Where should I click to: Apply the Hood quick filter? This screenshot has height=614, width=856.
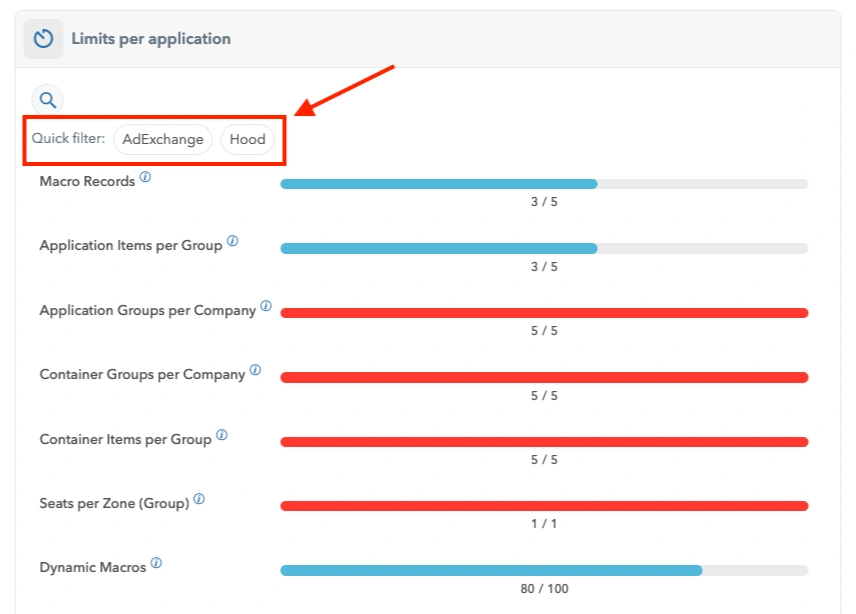247,139
